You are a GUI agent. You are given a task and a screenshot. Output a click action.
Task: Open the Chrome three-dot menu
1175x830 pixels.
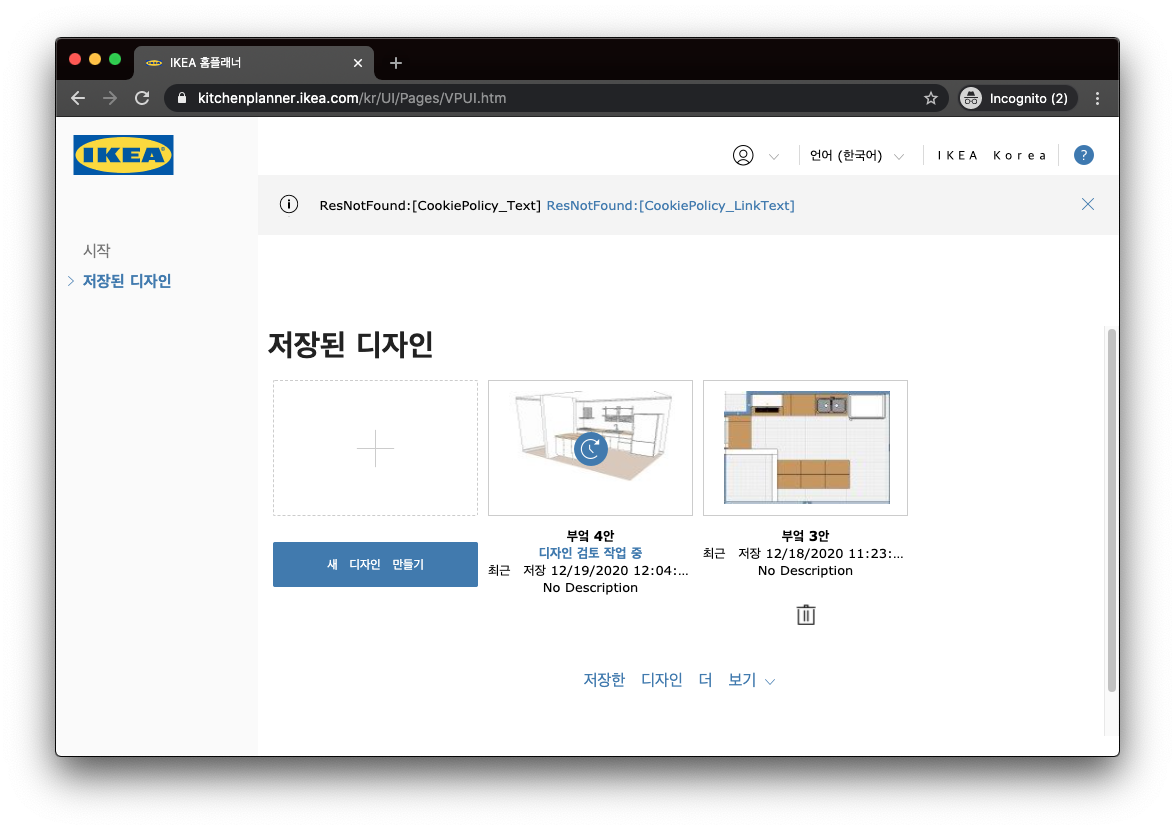(1097, 98)
